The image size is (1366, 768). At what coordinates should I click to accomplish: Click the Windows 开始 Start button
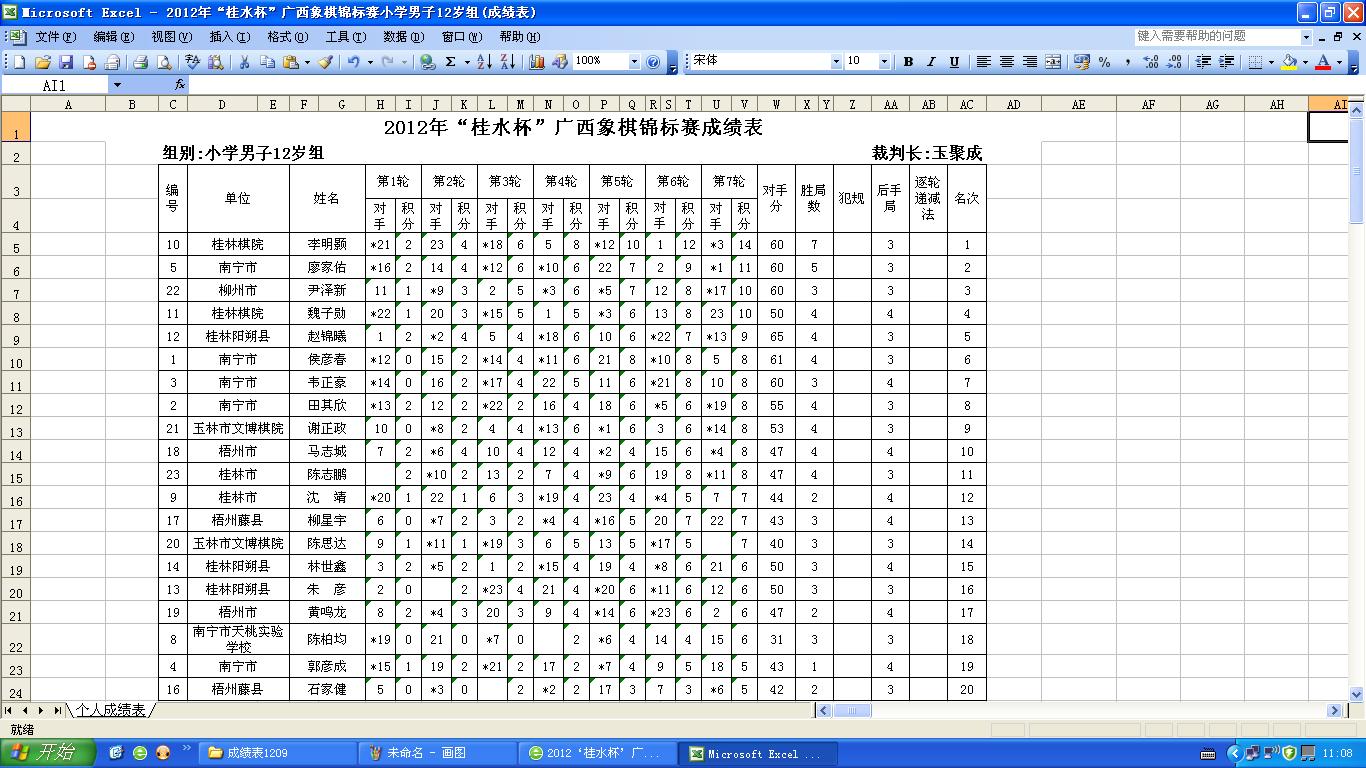[x=48, y=753]
